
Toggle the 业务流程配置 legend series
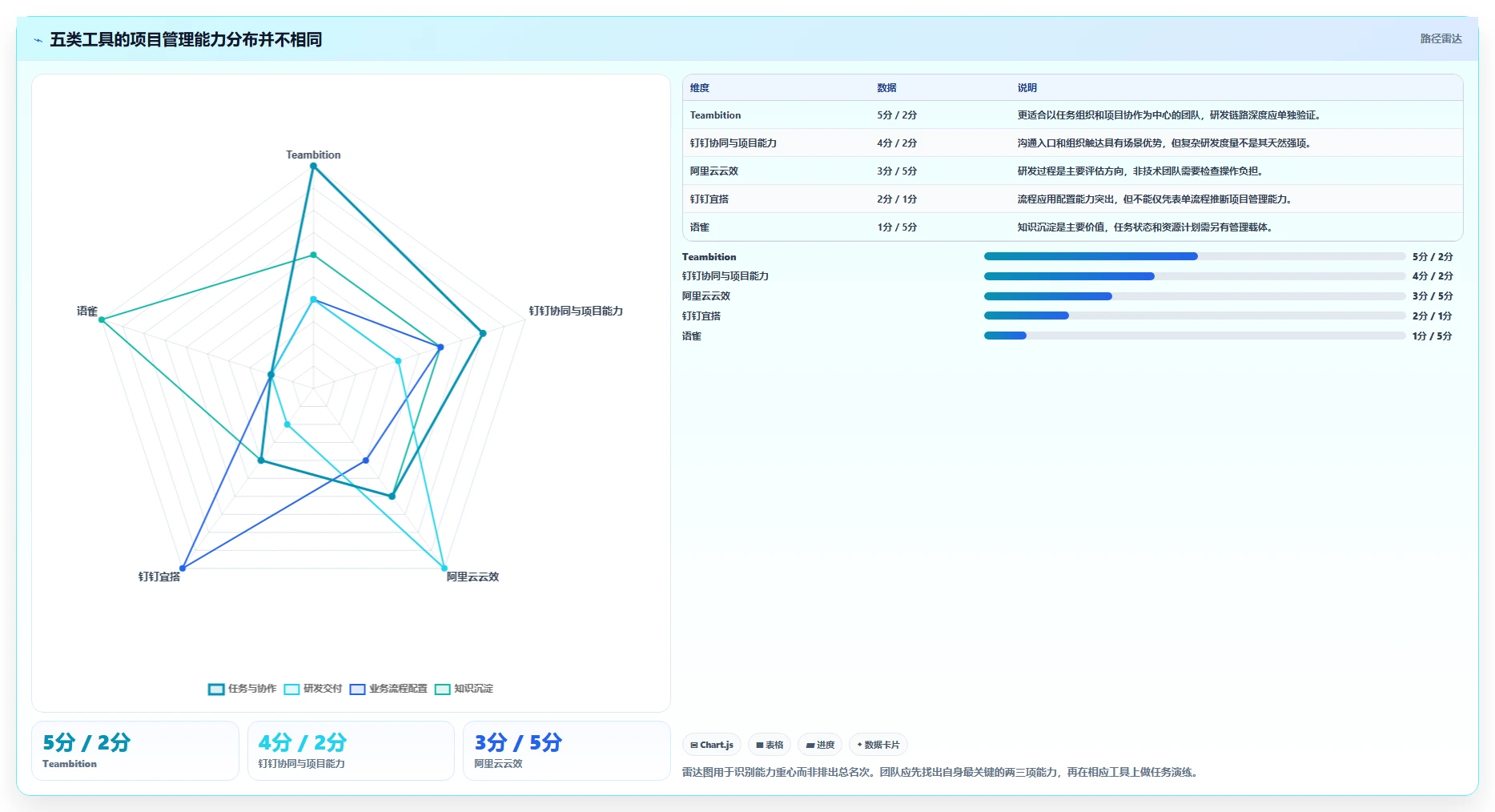coord(388,689)
